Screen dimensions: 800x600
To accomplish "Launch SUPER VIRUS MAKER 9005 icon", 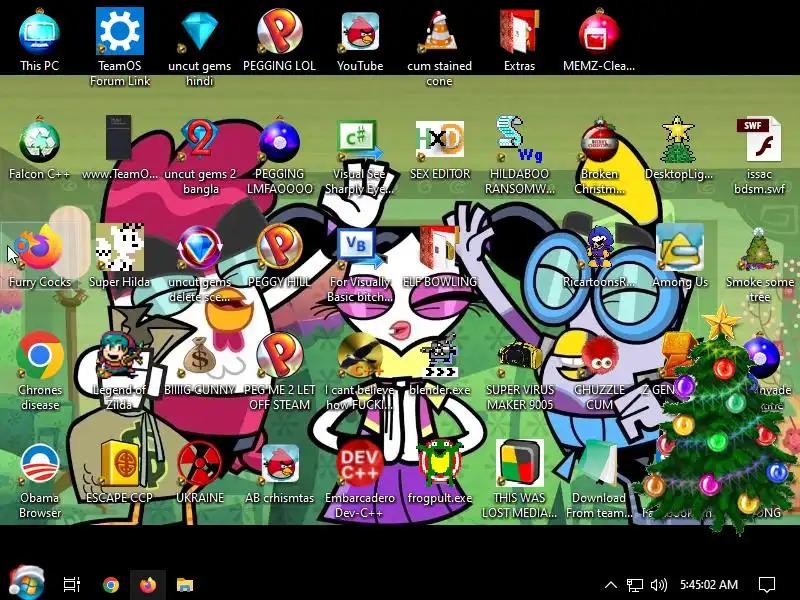I will (519, 355).
